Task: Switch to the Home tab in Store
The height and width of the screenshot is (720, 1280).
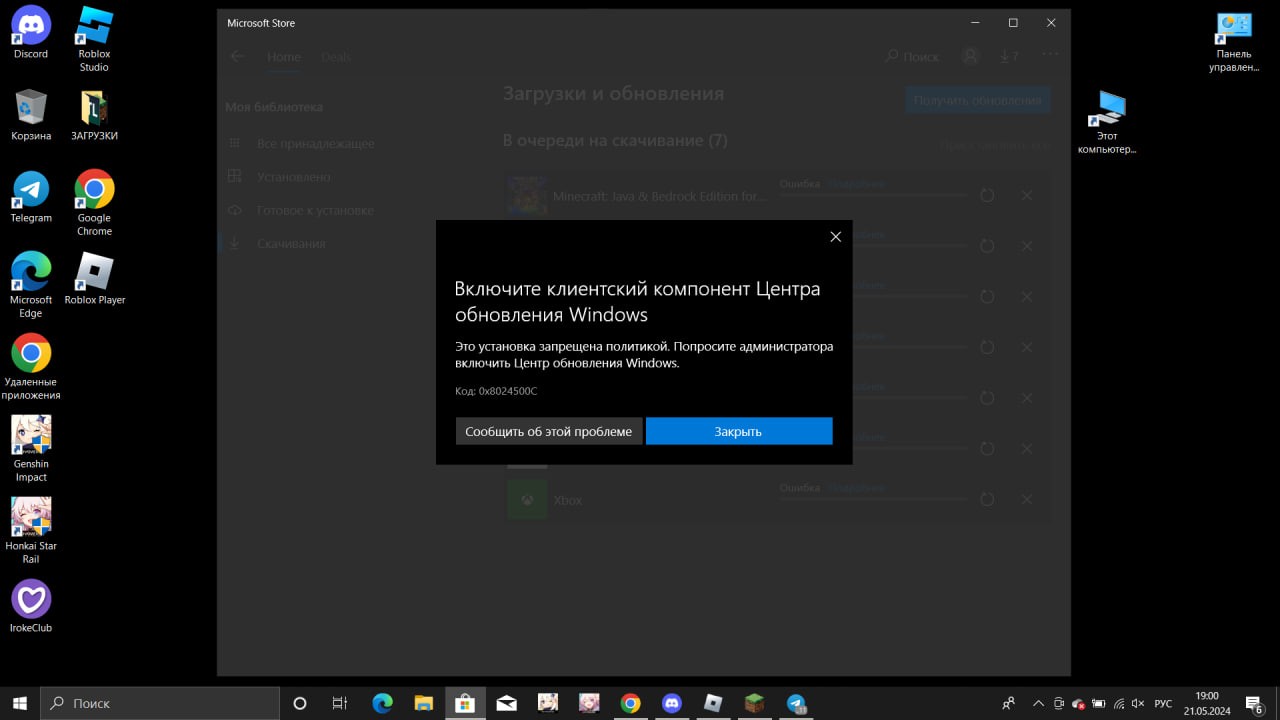Action: 284,57
